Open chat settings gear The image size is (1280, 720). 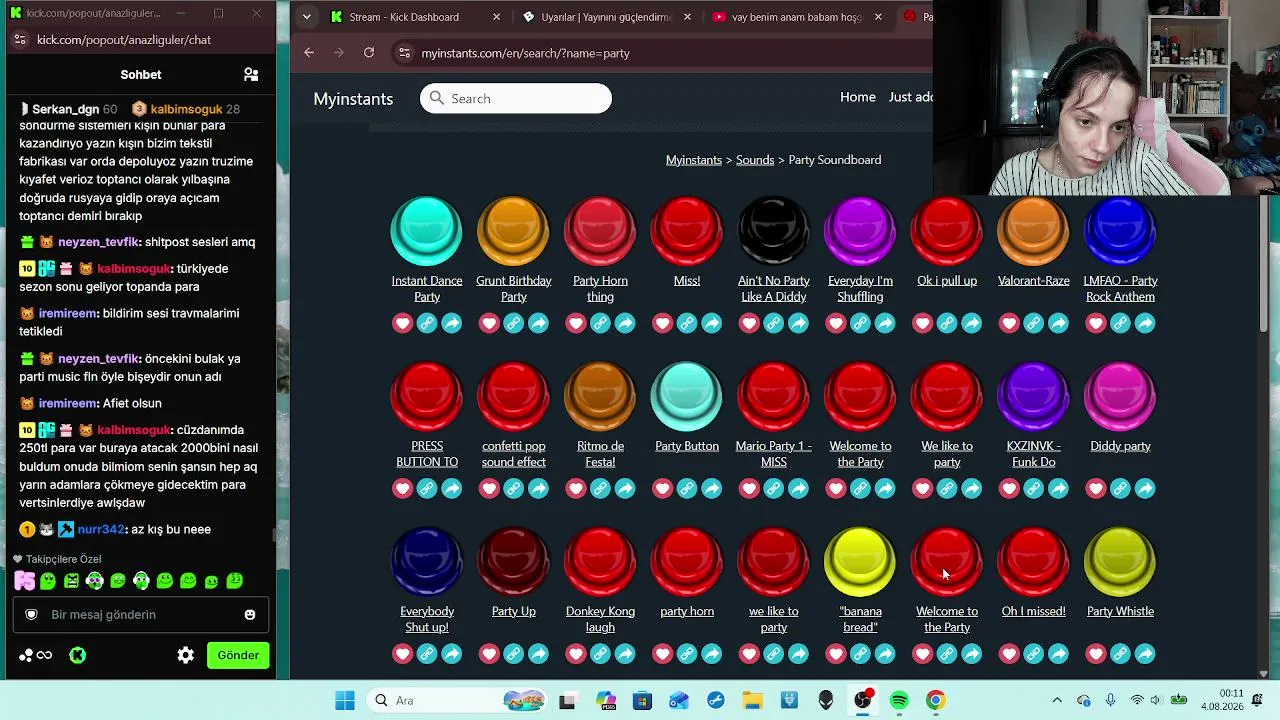[x=185, y=655]
